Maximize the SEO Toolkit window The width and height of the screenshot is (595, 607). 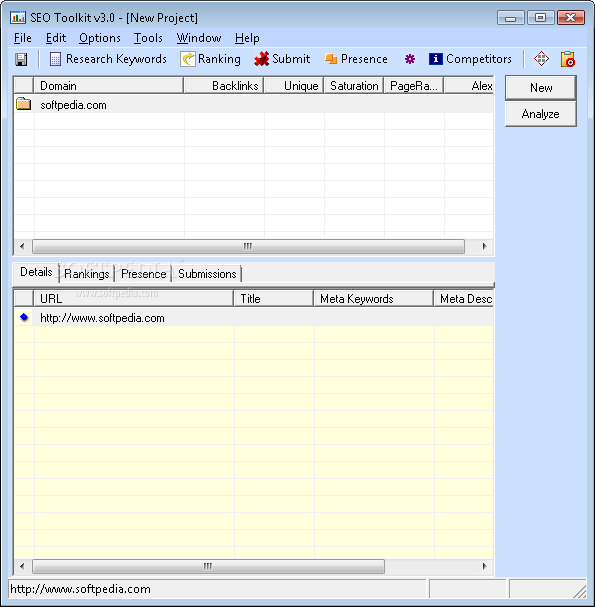pos(540,18)
